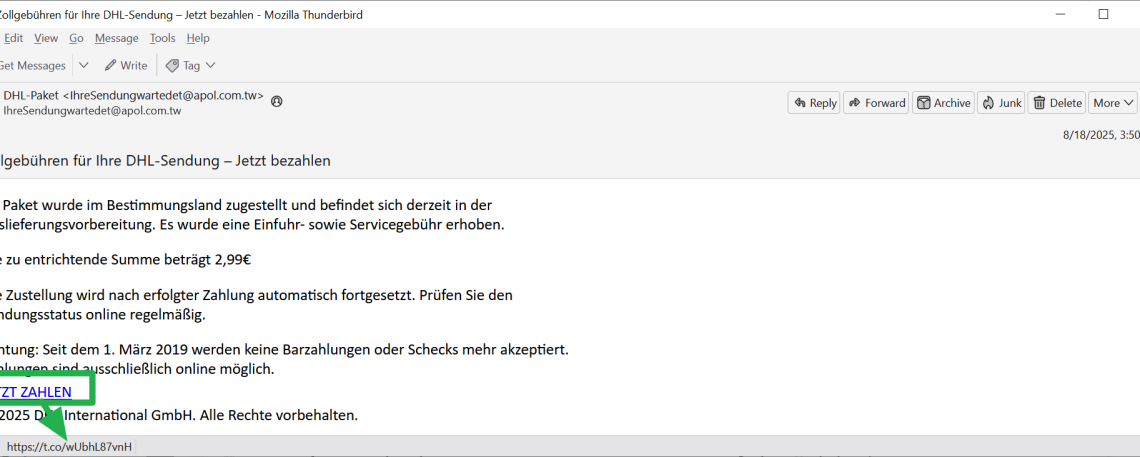Screen dimensions: 1140x457
Task: Open the More actions dropdown
Action: [1113, 103]
